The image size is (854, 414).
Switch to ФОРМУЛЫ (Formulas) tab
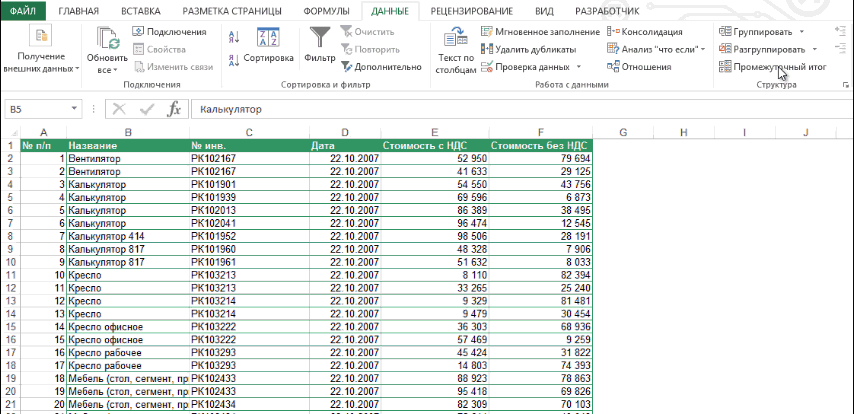click(326, 11)
